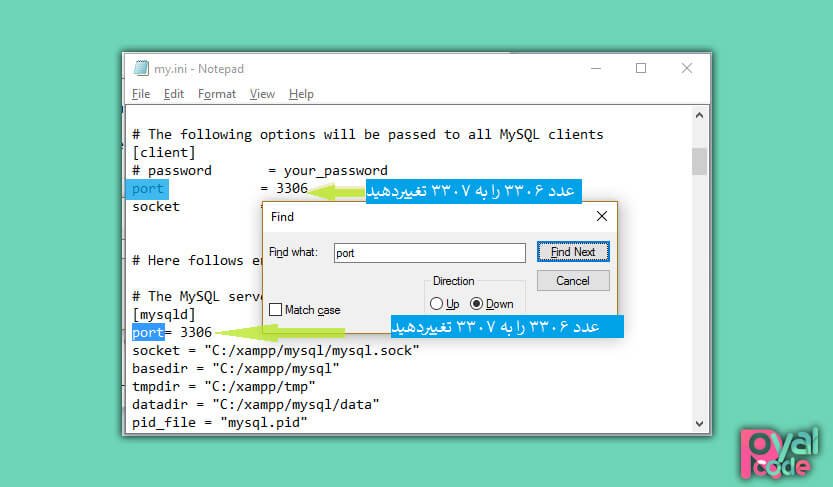Viewport: 833px width, 487px height.
Task: Click the highlighted port under [client]
Action: point(148,189)
